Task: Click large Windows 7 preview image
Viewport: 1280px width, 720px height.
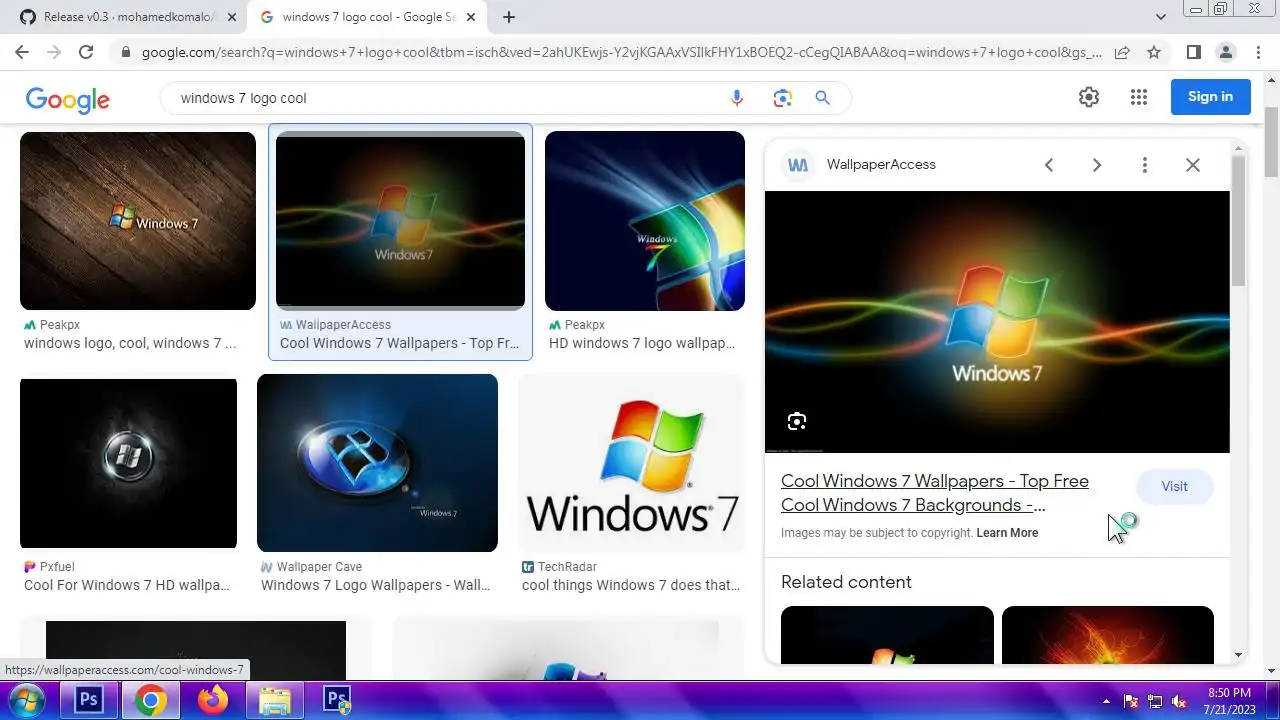Action: coord(997,322)
